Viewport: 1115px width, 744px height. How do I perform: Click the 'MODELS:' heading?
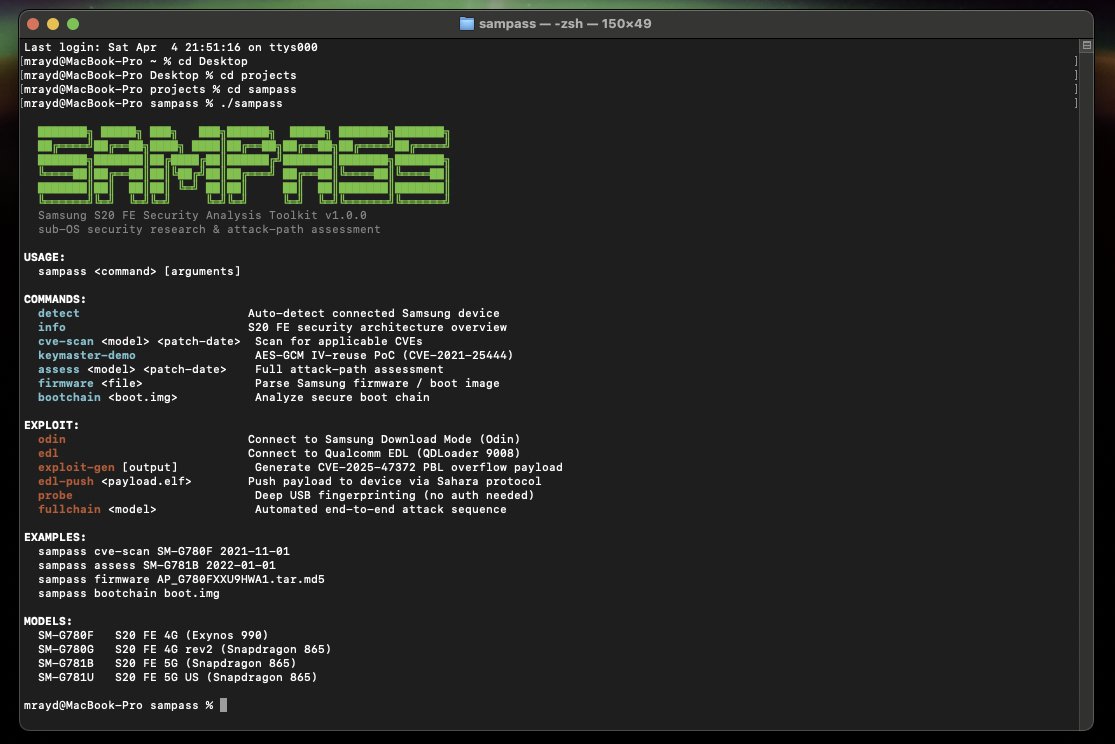[x=48, y=621]
